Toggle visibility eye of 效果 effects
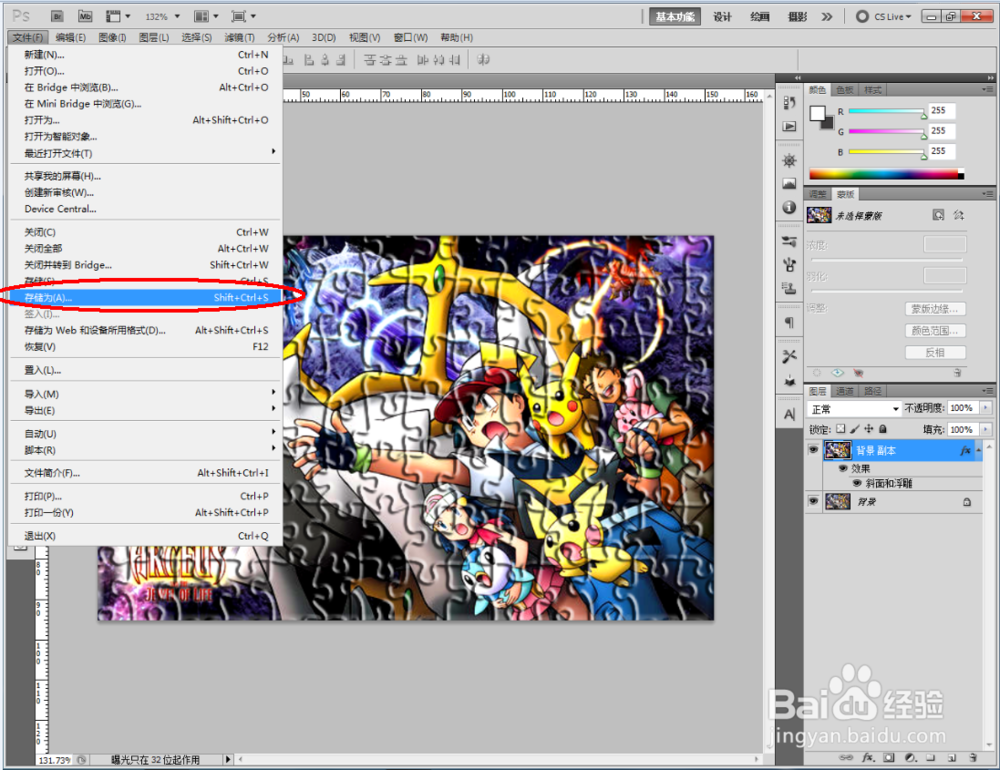The image size is (1000, 770). (x=843, y=468)
